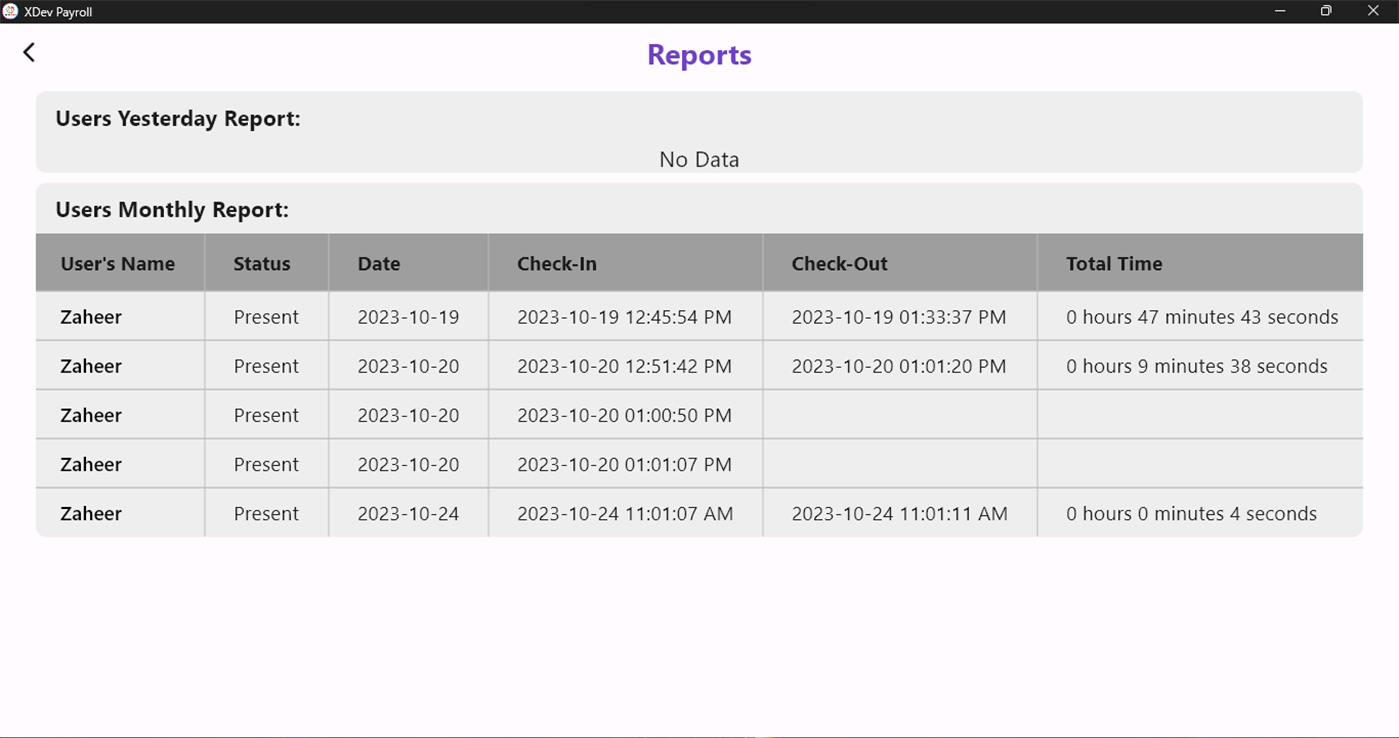Click the back arrow to return
This screenshot has width=1399, height=738.
coord(28,51)
